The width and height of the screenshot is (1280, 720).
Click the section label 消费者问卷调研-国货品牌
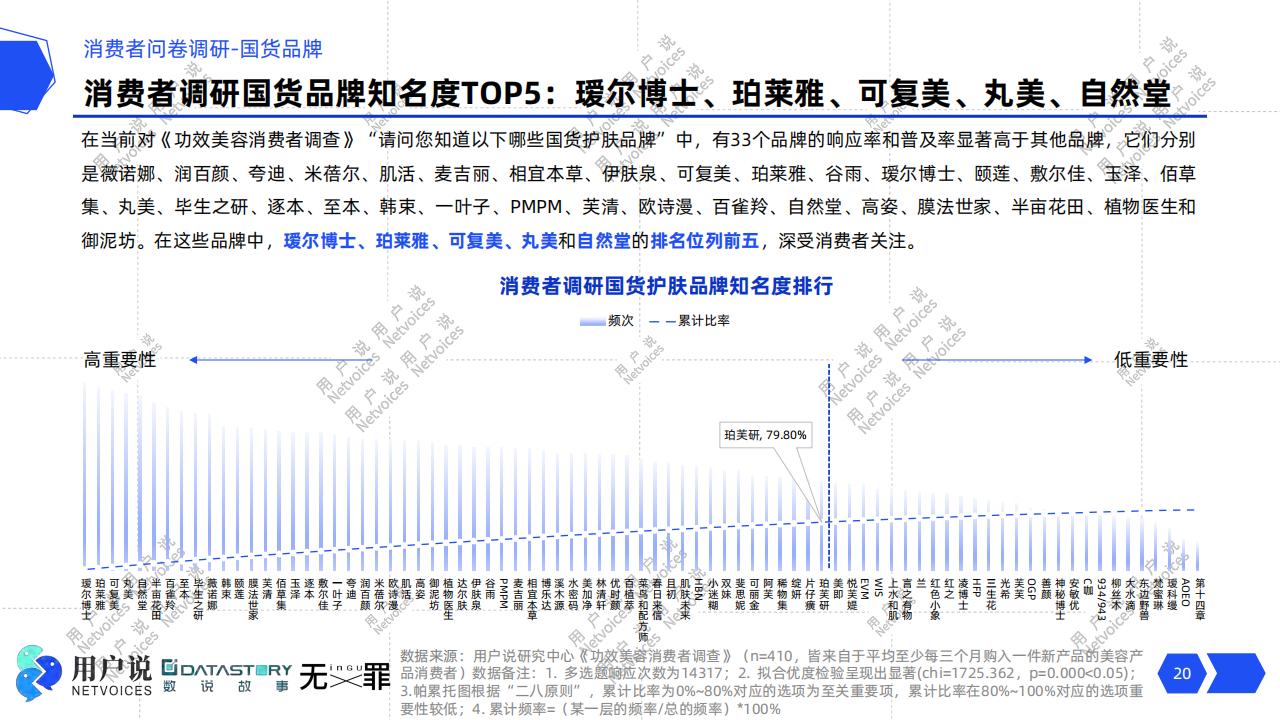203,49
